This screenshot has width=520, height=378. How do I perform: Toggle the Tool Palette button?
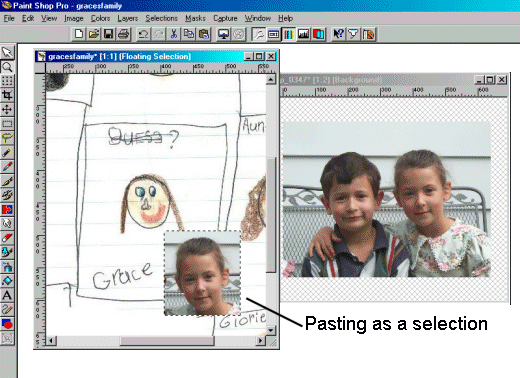click(x=258, y=34)
